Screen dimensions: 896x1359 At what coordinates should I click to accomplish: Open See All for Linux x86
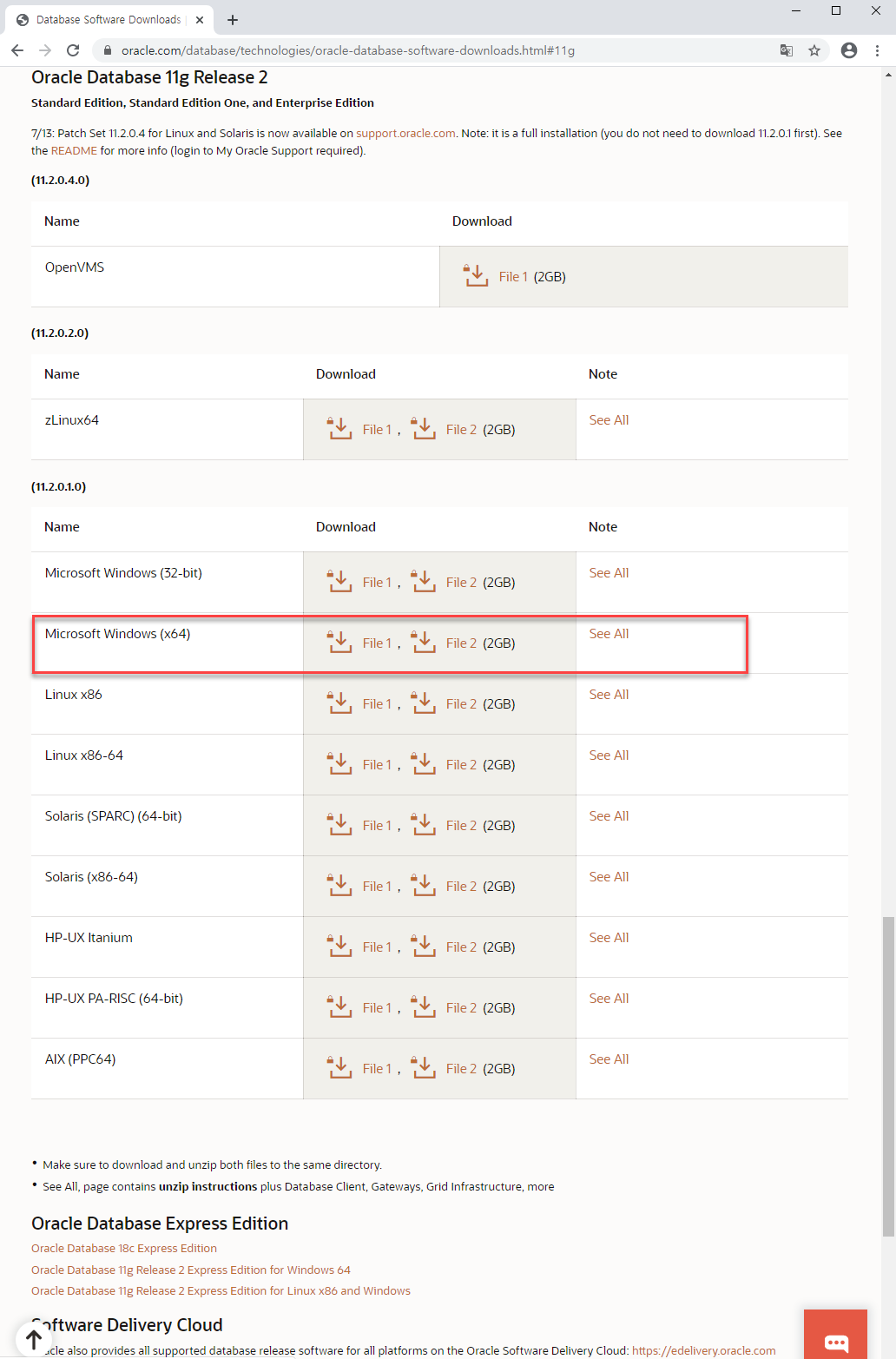[x=609, y=695]
